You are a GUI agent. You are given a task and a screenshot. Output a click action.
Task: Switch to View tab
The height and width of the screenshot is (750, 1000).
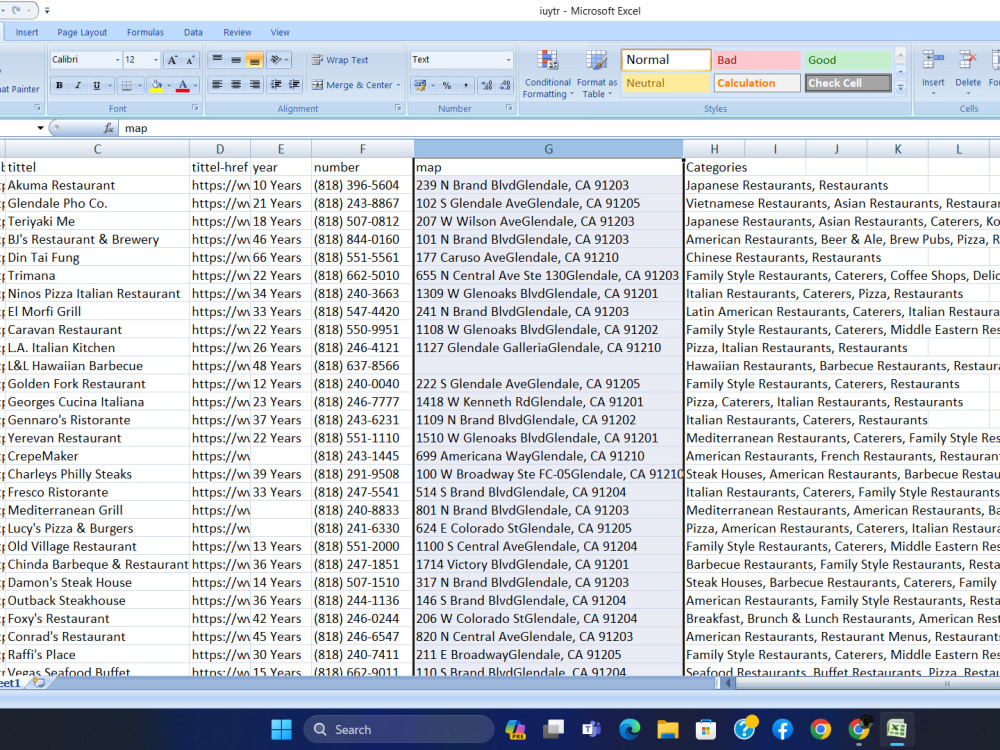click(280, 33)
